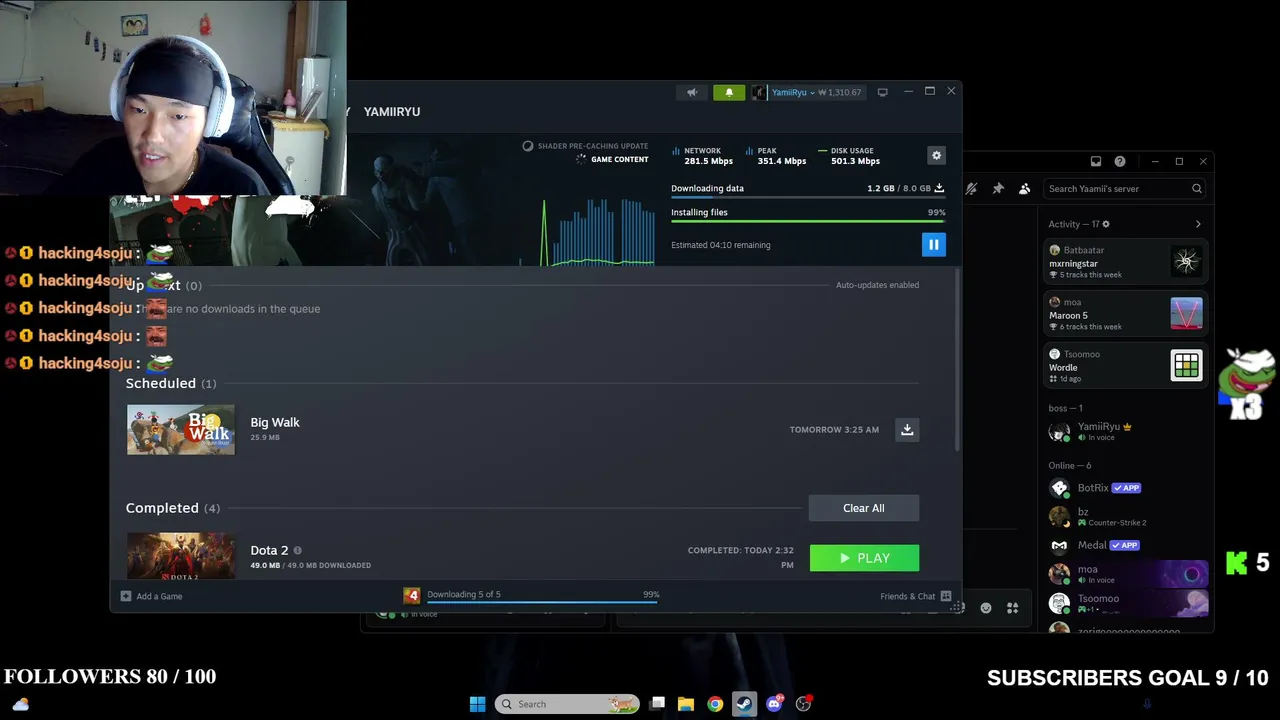Open OBS Studio from the taskbar
The image size is (1280, 720).
tap(803, 704)
